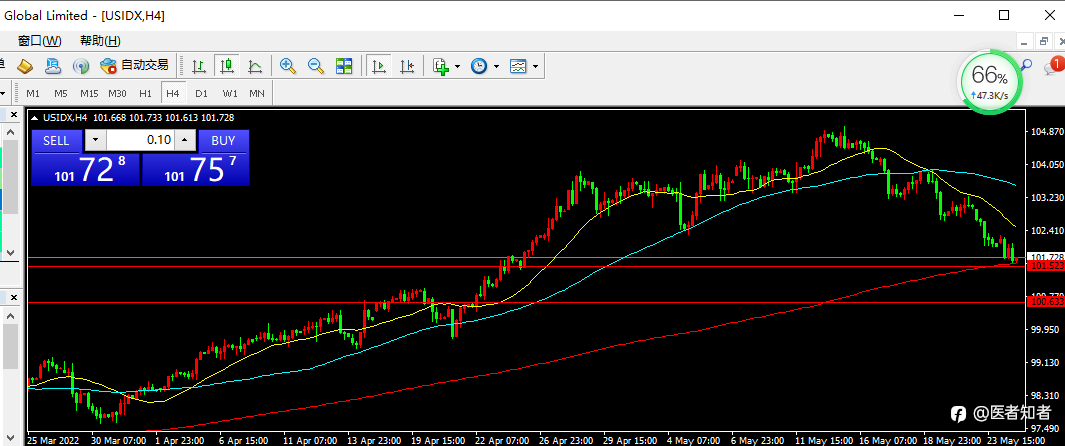Decrease trade volume with down arrow

(x=96, y=141)
